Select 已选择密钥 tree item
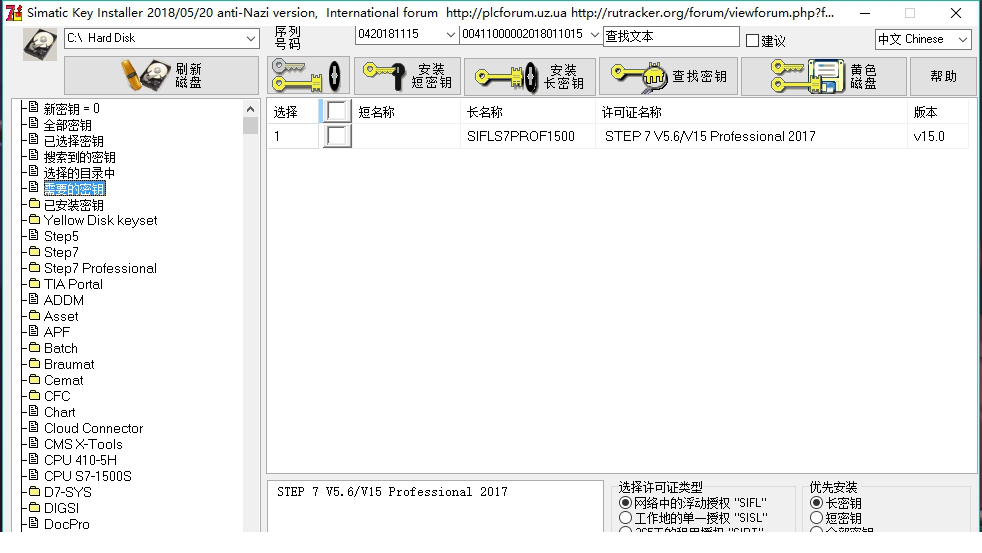The width and height of the screenshot is (982, 553). (x=73, y=142)
